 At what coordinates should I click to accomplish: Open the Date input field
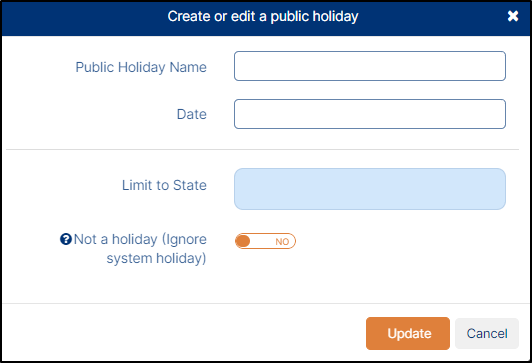pos(370,114)
